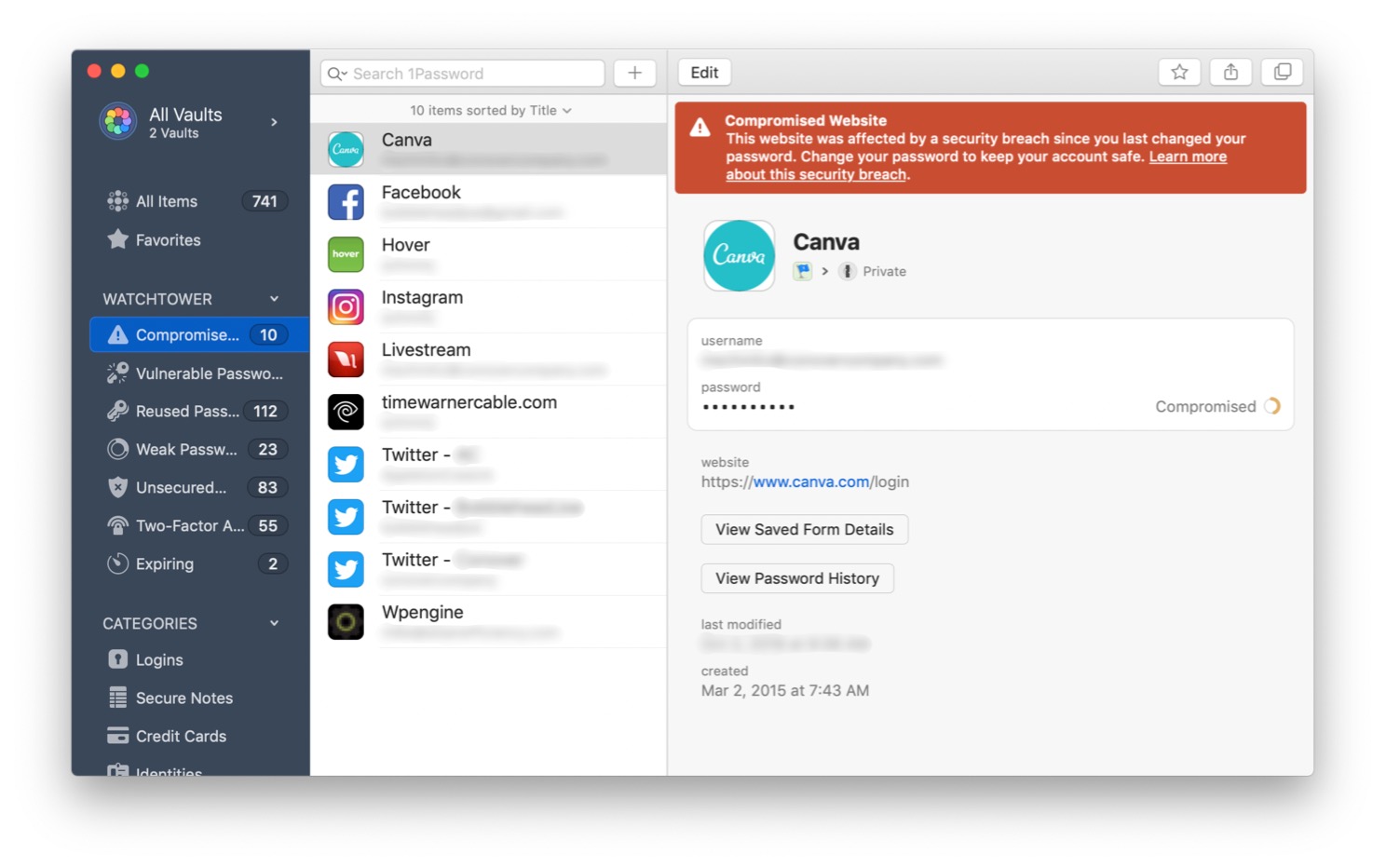Click the search magnifier icon
Image resolution: width=1386 pixels, height=868 pixels.
pyautogui.click(x=335, y=74)
